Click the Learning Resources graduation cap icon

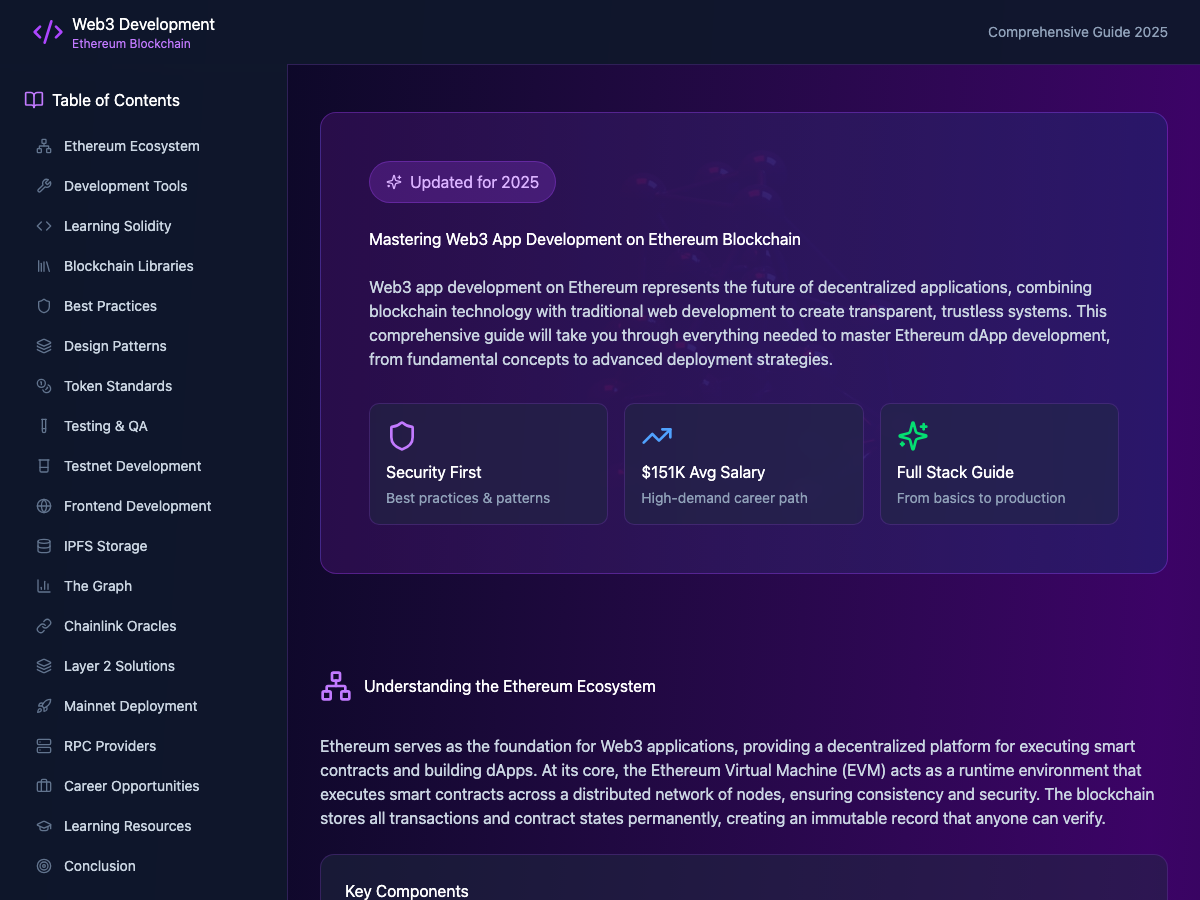click(44, 826)
